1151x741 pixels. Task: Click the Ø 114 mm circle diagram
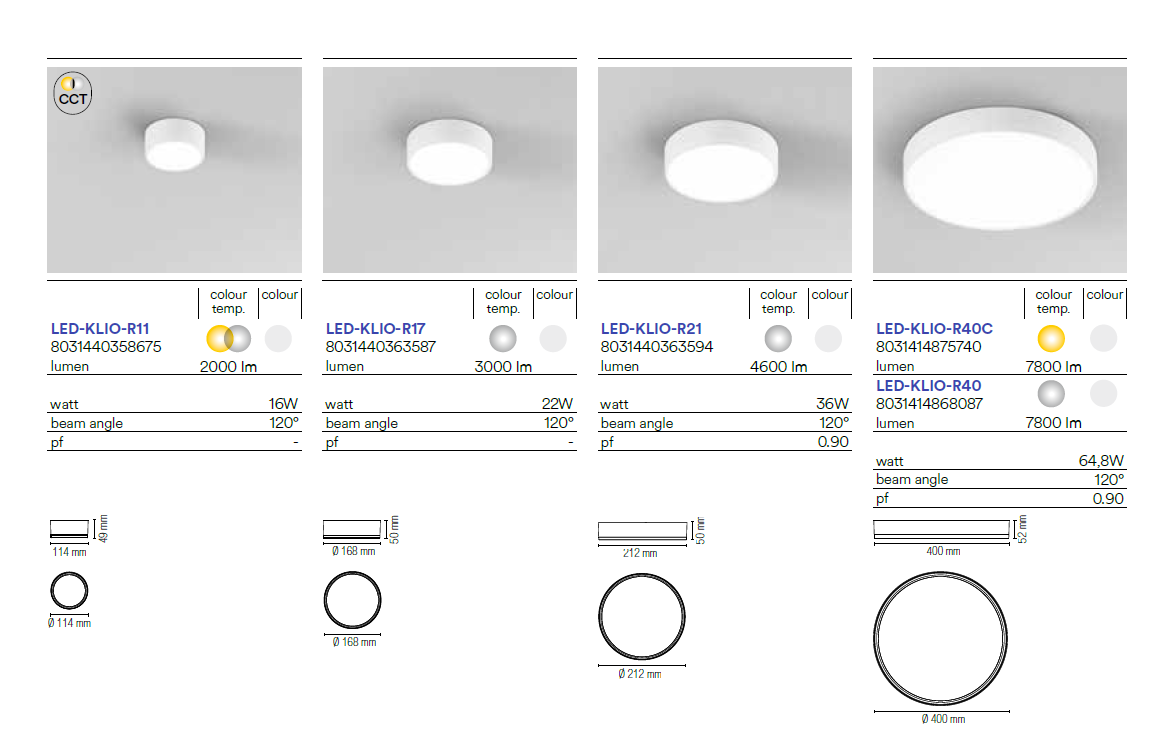70,591
